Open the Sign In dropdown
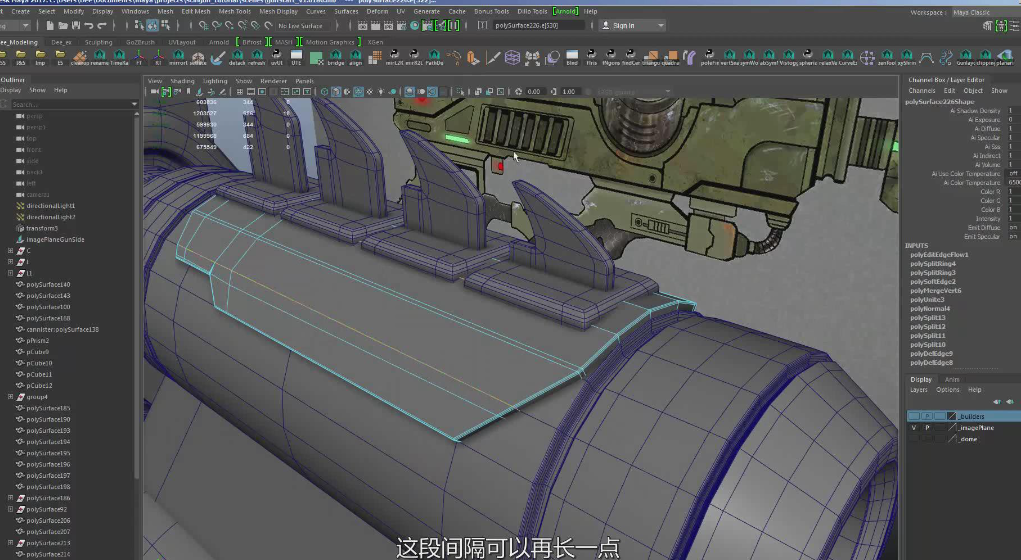The image size is (1021, 560). [632, 25]
